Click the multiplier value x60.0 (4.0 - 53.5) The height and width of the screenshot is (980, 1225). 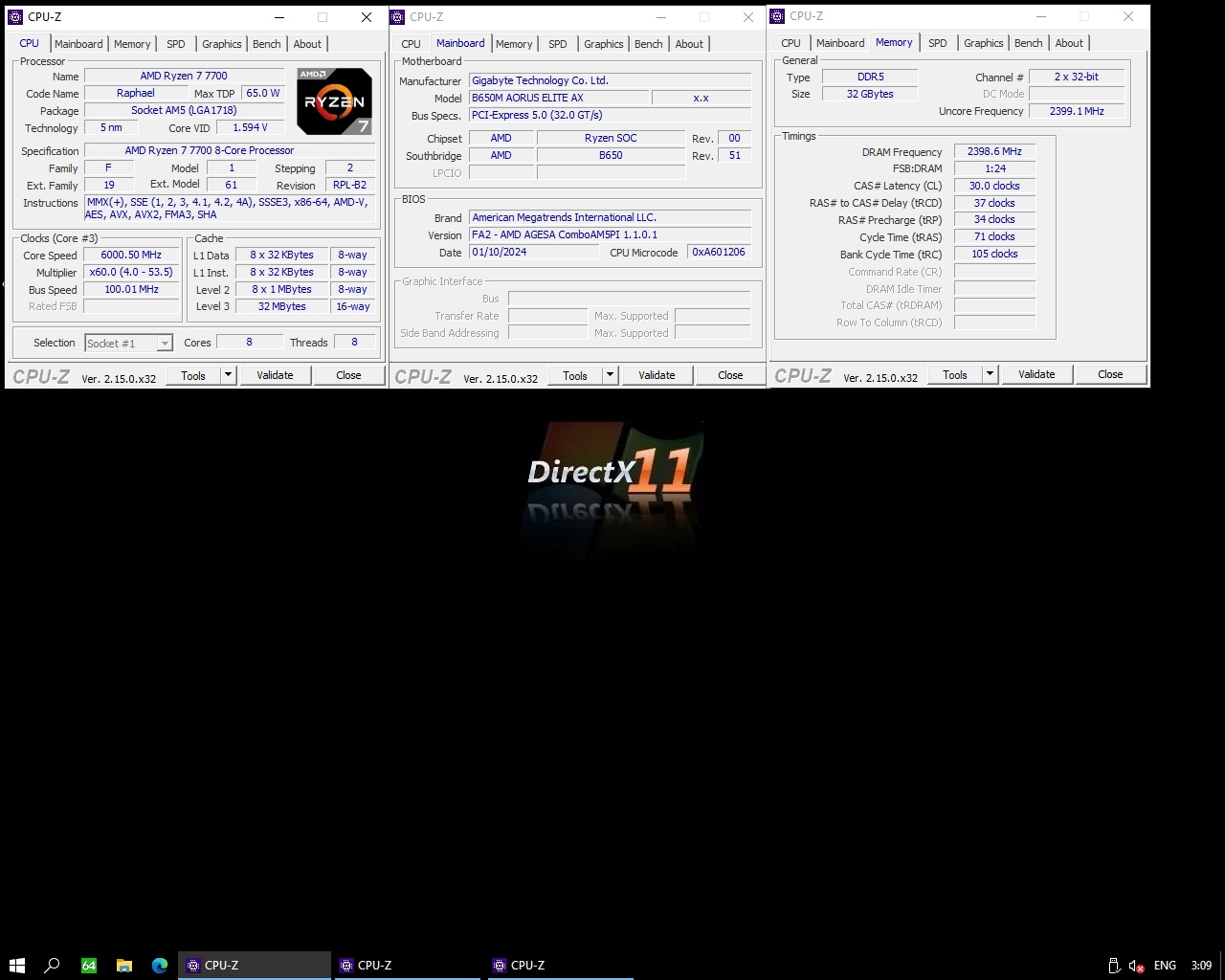tap(131, 273)
